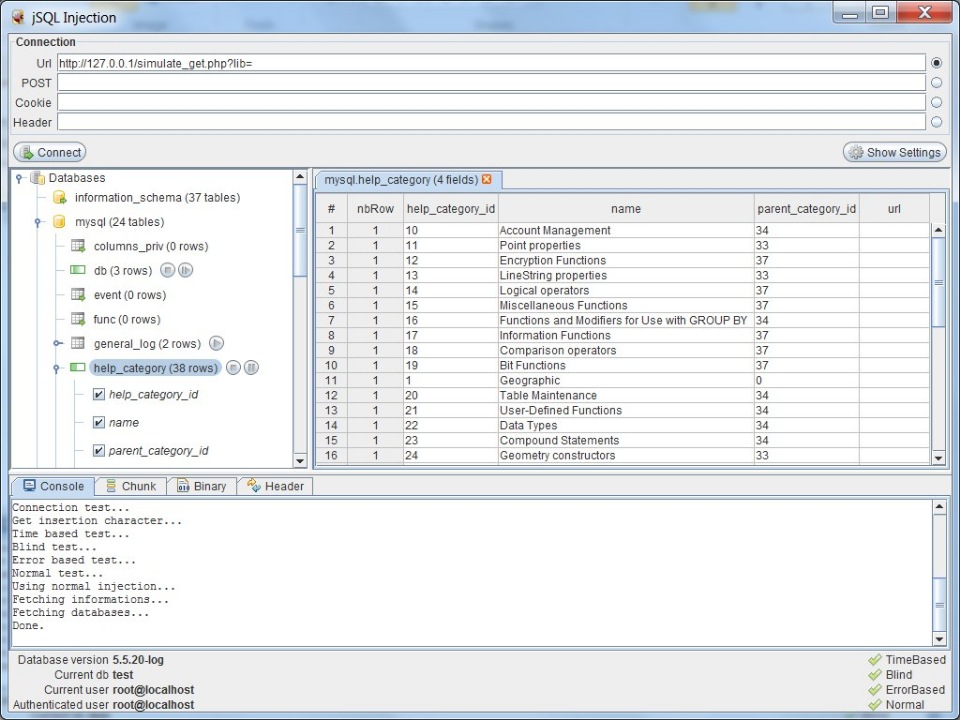960x720 pixels.
Task: Select the Cookie injection radio button
Action: coord(937,102)
